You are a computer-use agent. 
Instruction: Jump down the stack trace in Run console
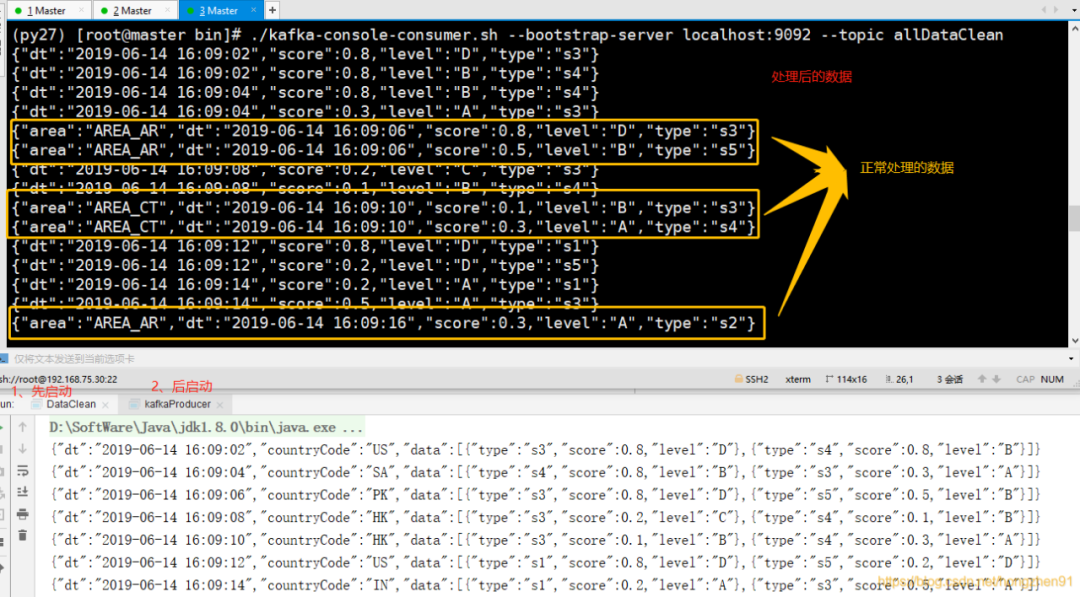[x=23, y=449]
